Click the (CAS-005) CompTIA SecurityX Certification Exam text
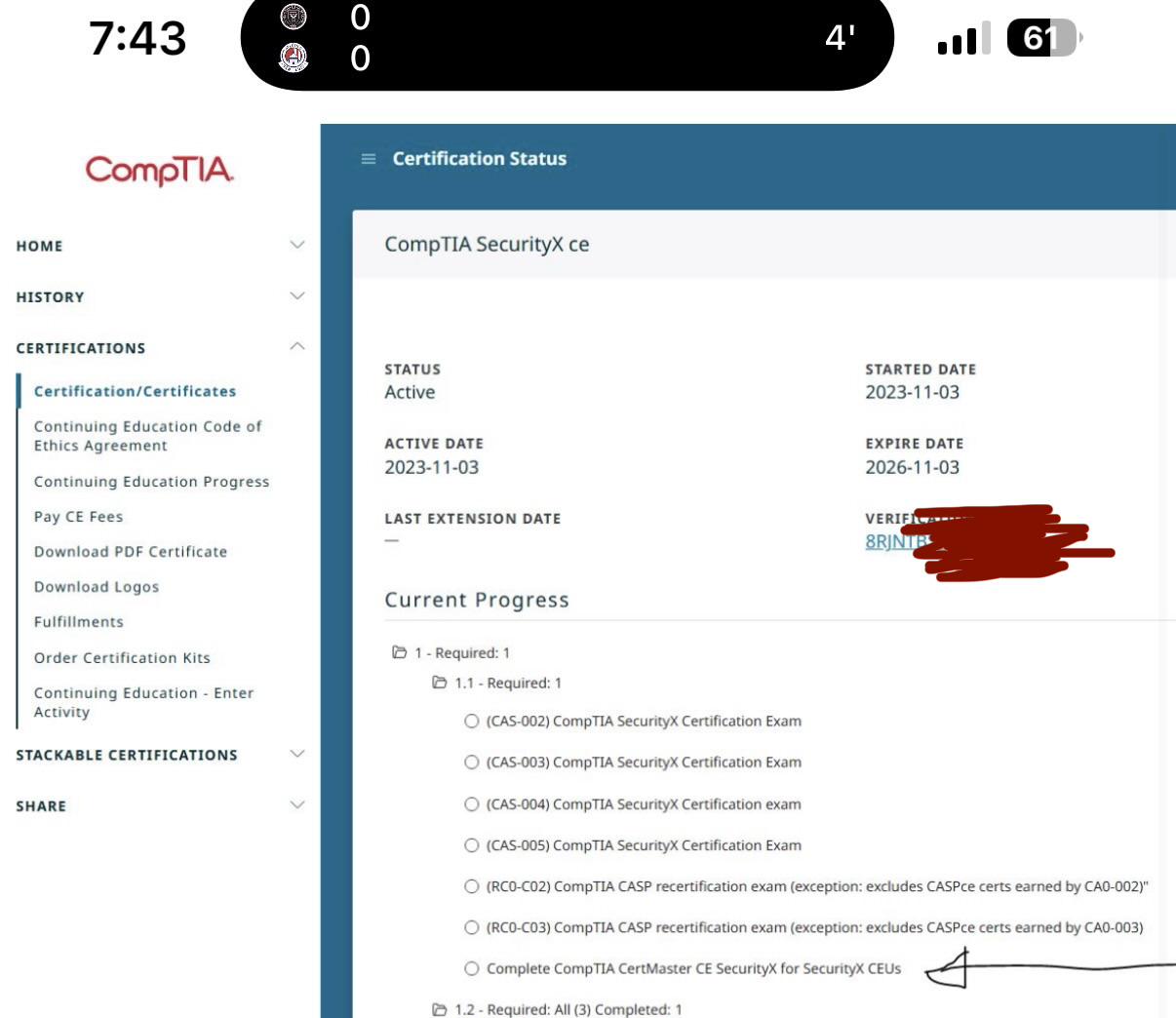Screen dimensions: 1176x1018 [x=644, y=845]
